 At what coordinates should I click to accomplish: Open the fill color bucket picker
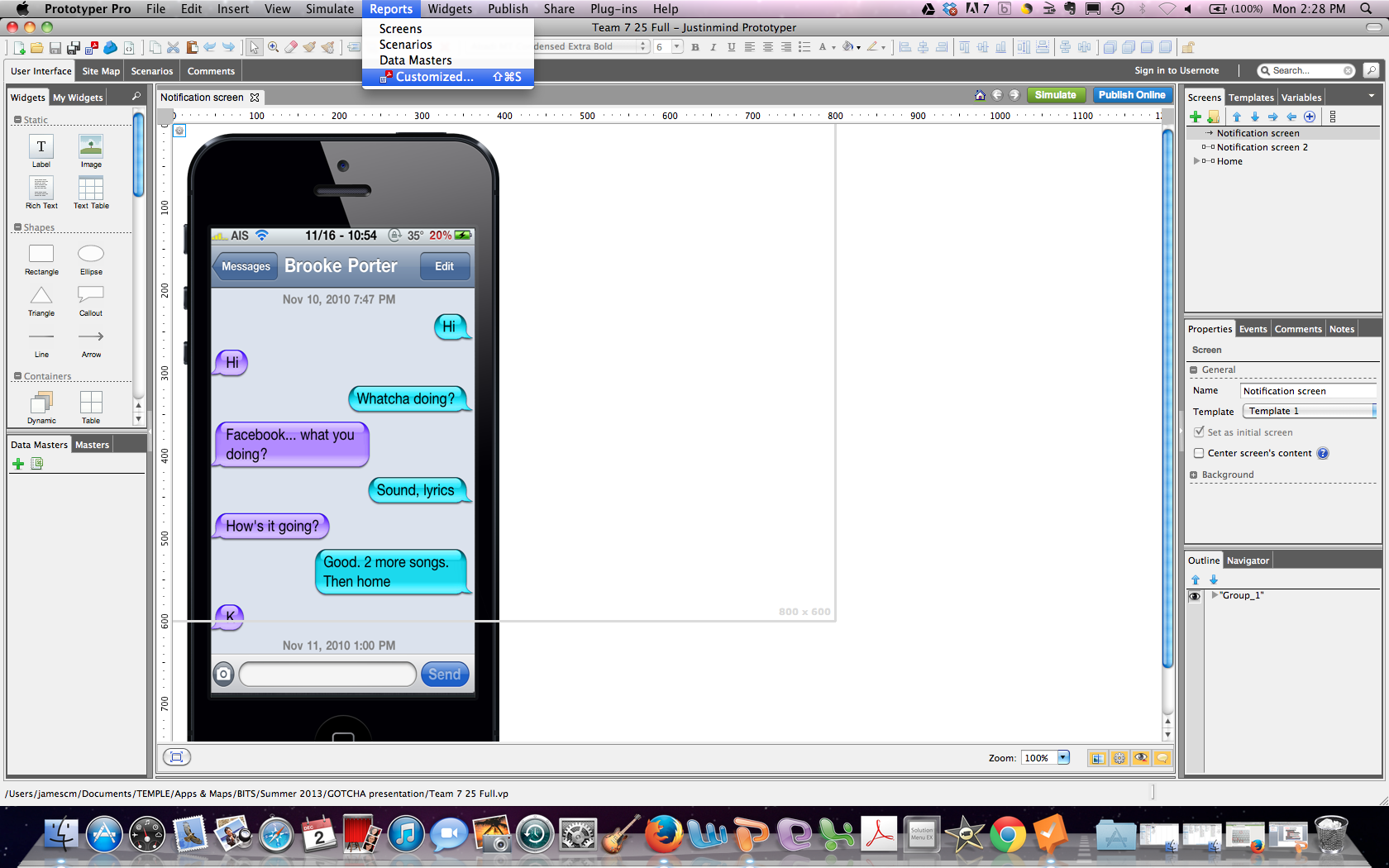pos(851,47)
